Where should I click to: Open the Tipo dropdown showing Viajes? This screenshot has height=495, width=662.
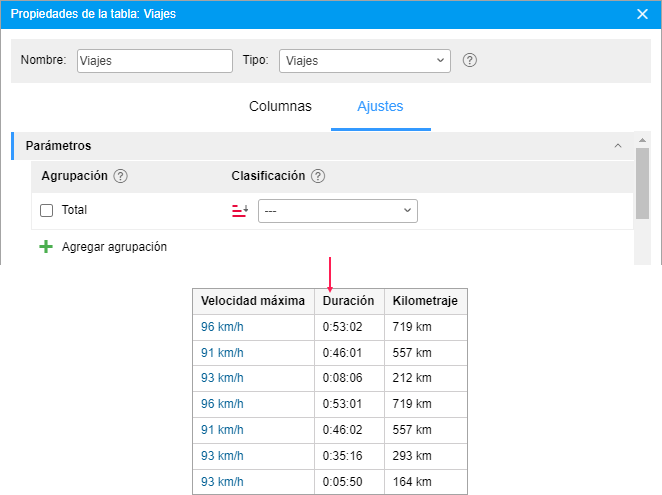tap(365, 60)
